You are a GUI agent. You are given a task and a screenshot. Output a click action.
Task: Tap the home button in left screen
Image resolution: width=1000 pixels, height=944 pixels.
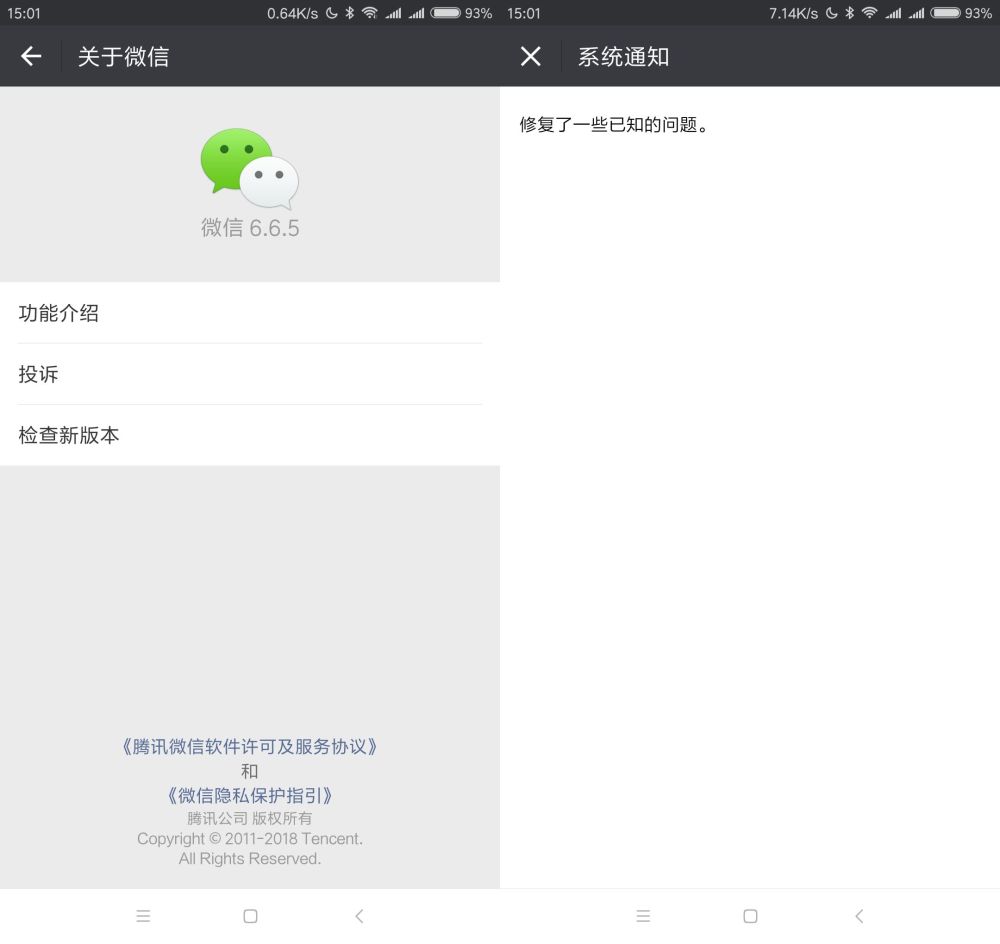coord(251,917)
